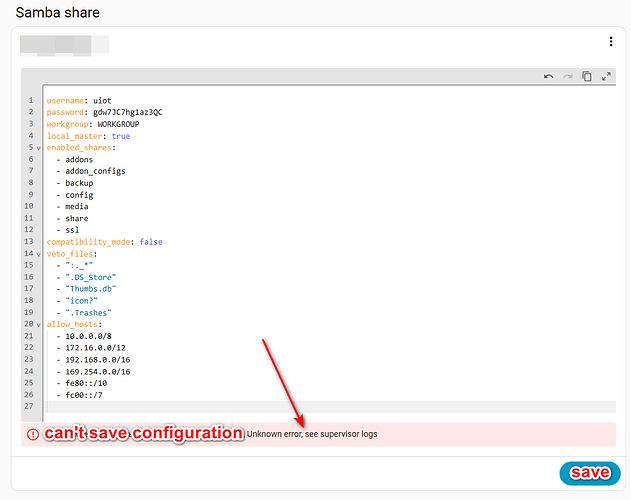Click the "icon?" veto entry
The height and width of the screenshot is (500, 631).
point(81,301)
